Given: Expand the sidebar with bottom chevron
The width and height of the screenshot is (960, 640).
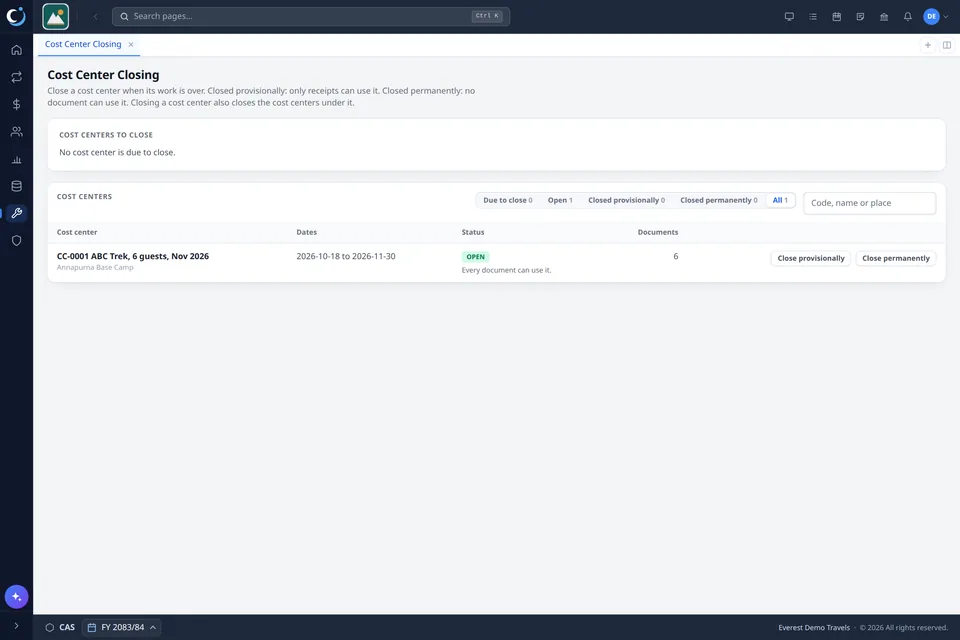Looking at the screenshot, I should pyautogui.click(x=17, y=626).
